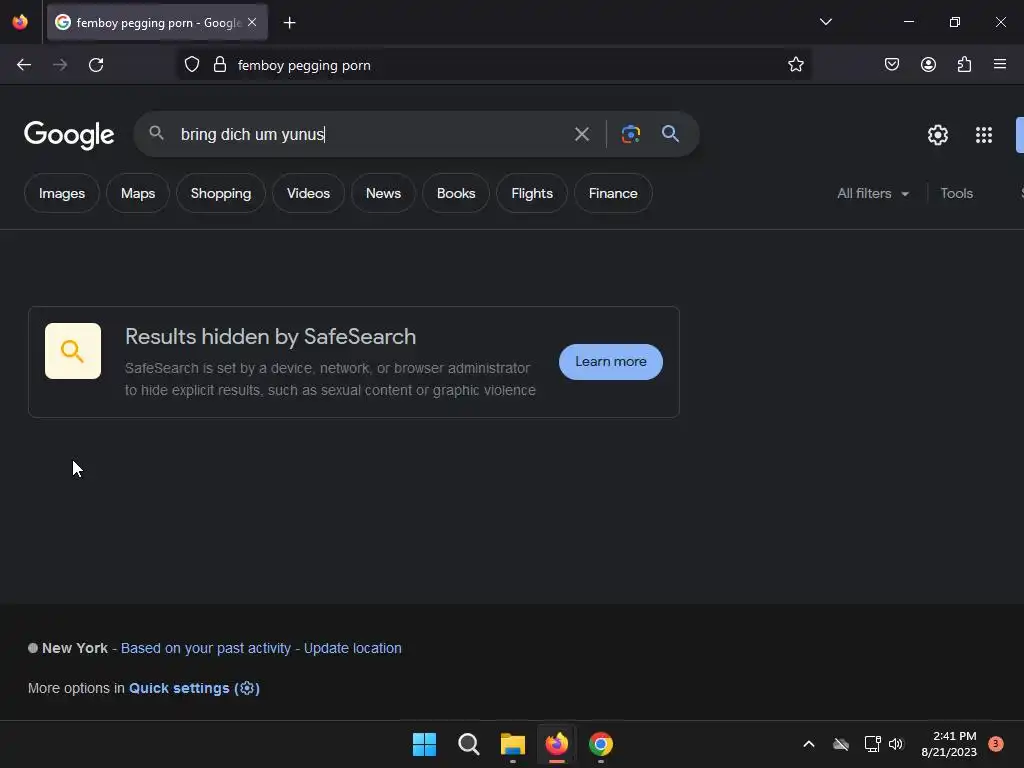Open the Firefox hamburger menu
This screenshot has height=768, width=1024.
click(x=999, y=64)
